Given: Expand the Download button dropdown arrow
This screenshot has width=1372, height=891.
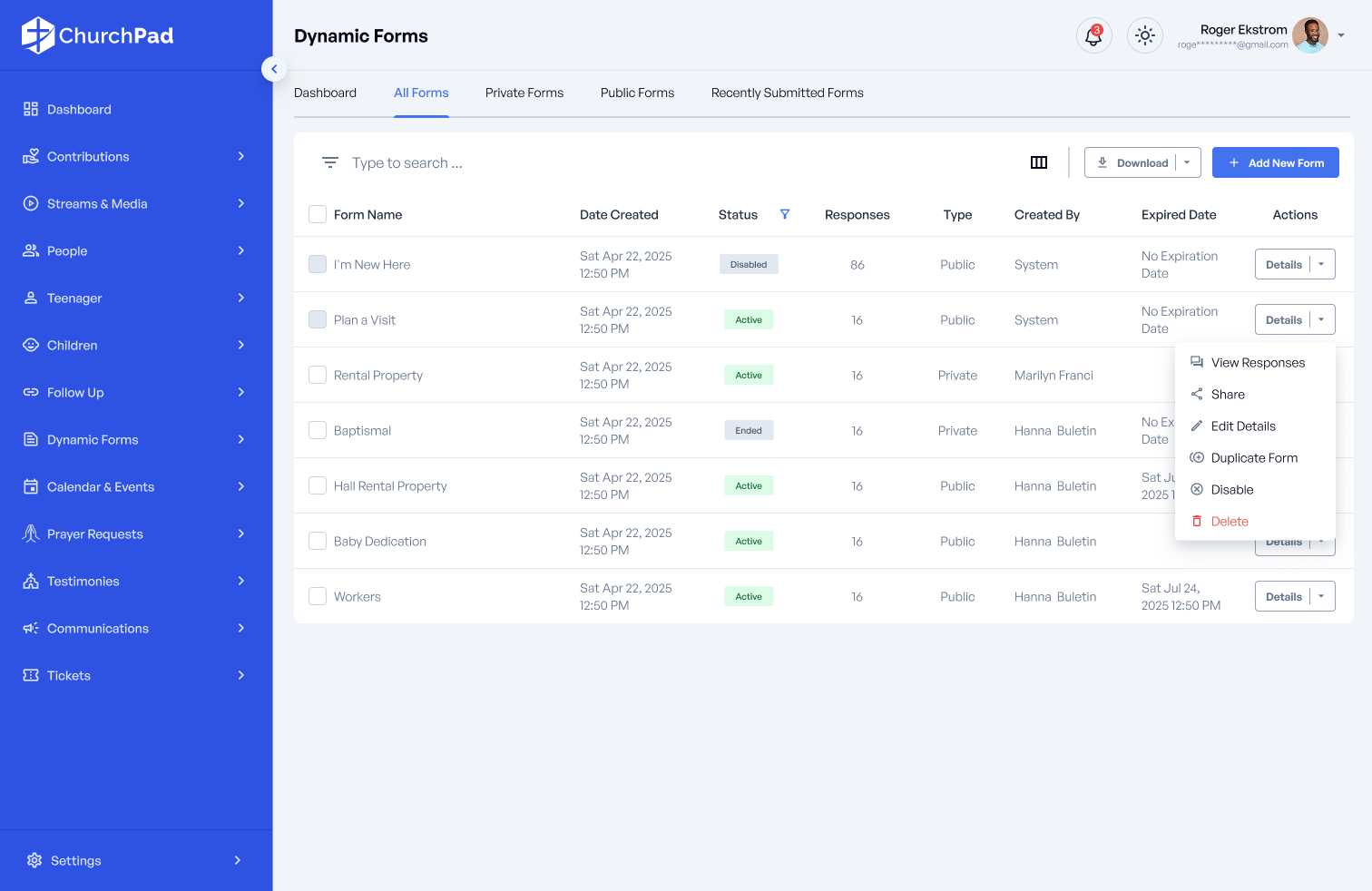Looking at the screenshot, I should 1187,162.
